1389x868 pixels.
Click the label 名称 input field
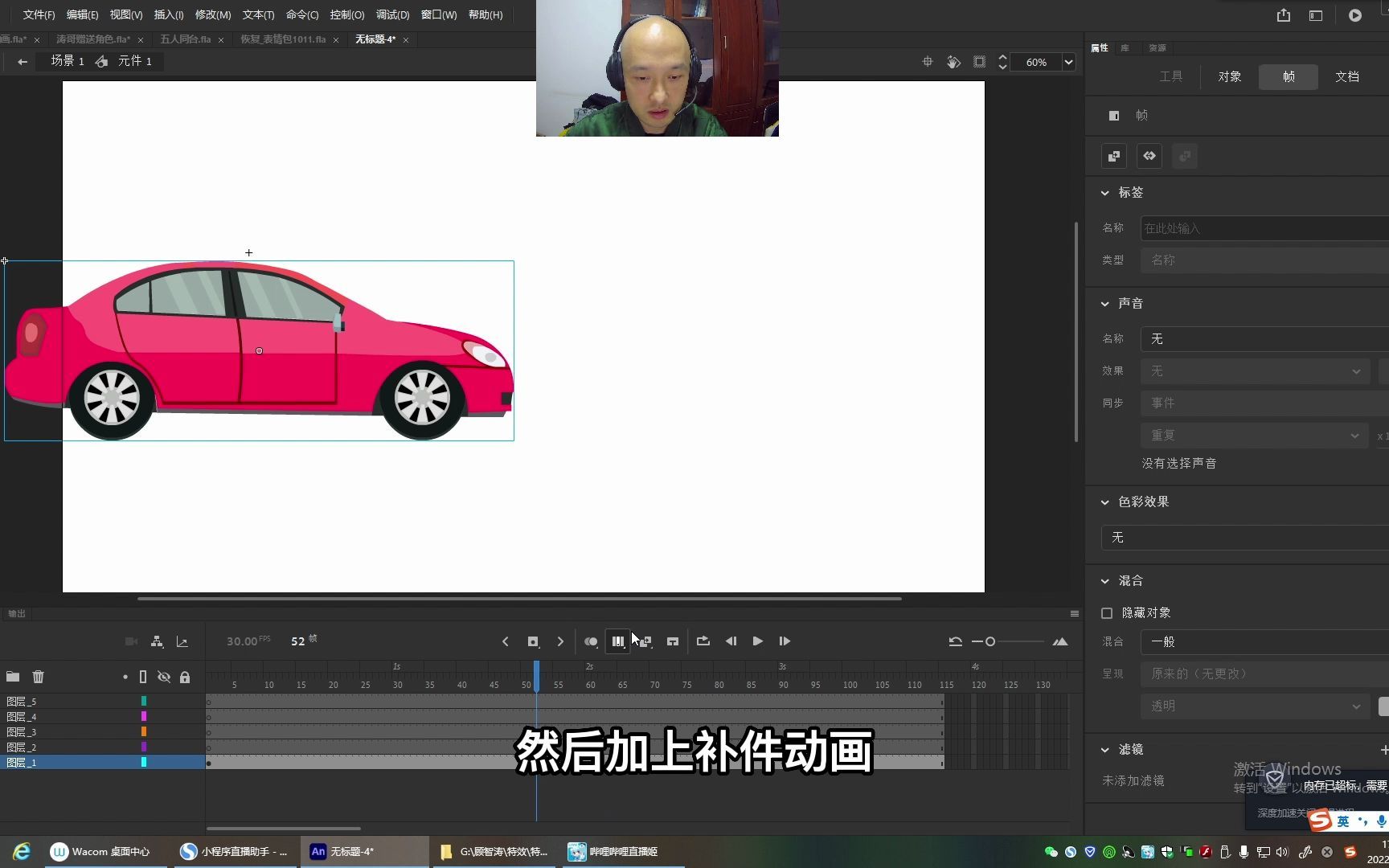[1264, 228]
